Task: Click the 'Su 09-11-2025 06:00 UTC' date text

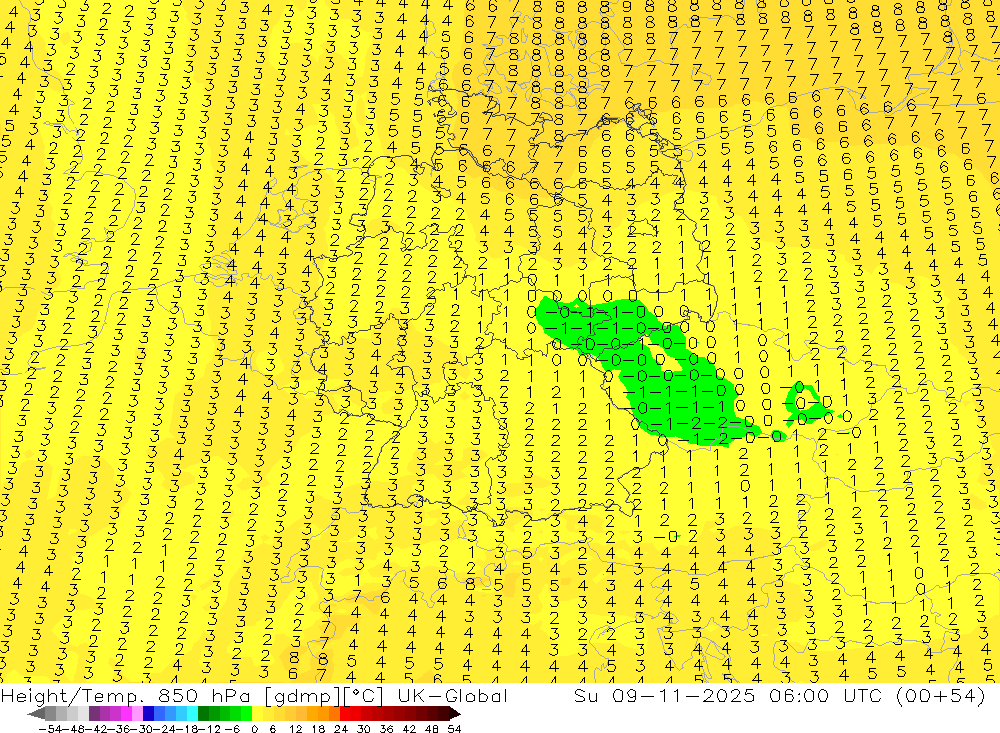Action: coord(730,695)
